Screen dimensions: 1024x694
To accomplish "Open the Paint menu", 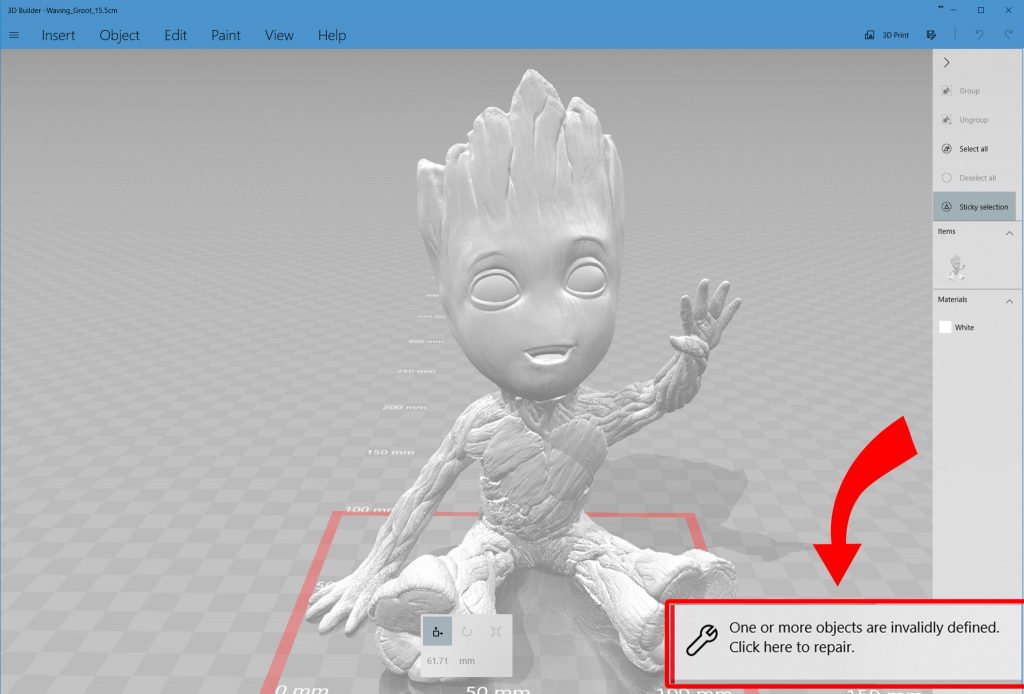I will tap(225, 35).
